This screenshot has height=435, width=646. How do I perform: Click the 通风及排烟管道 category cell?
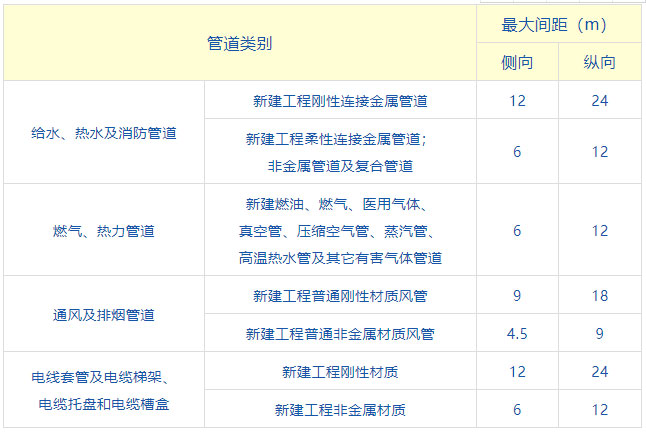pyautogui.click(x=105, y=314)
